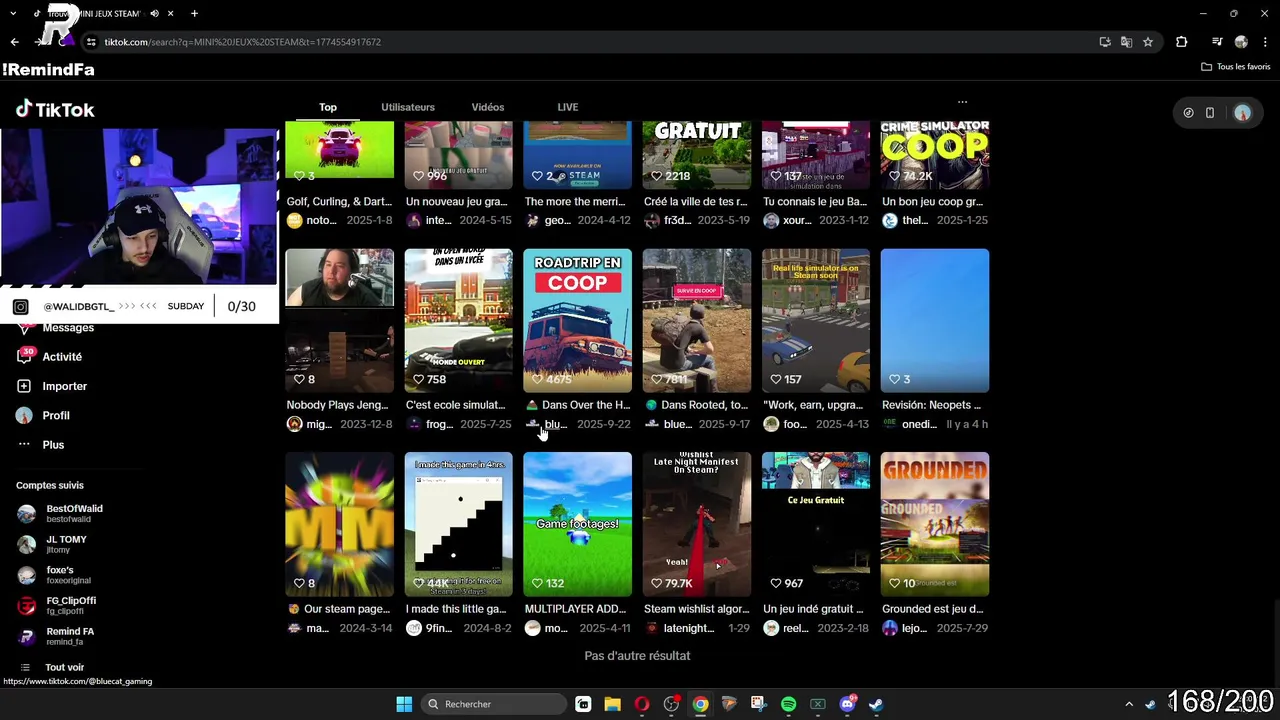Open the Ce Jeu Gratuit video
1280x720 pixels.
click(816, 524)
